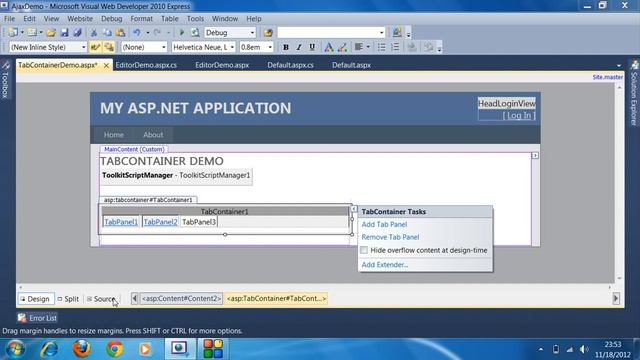Click the Paste clipboard icon
This screenshot has width=640, height=360.
pyautogui.click(x=120, y=33)
